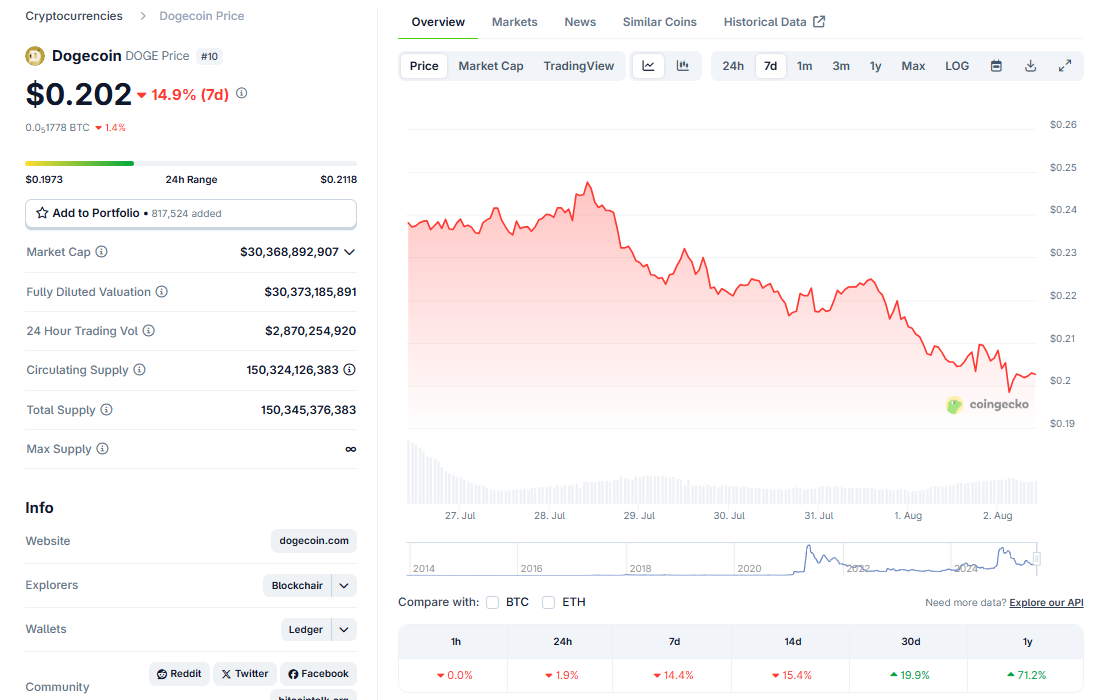Click the #10 rank badge

pyautogui.click(x=209, y=56)
